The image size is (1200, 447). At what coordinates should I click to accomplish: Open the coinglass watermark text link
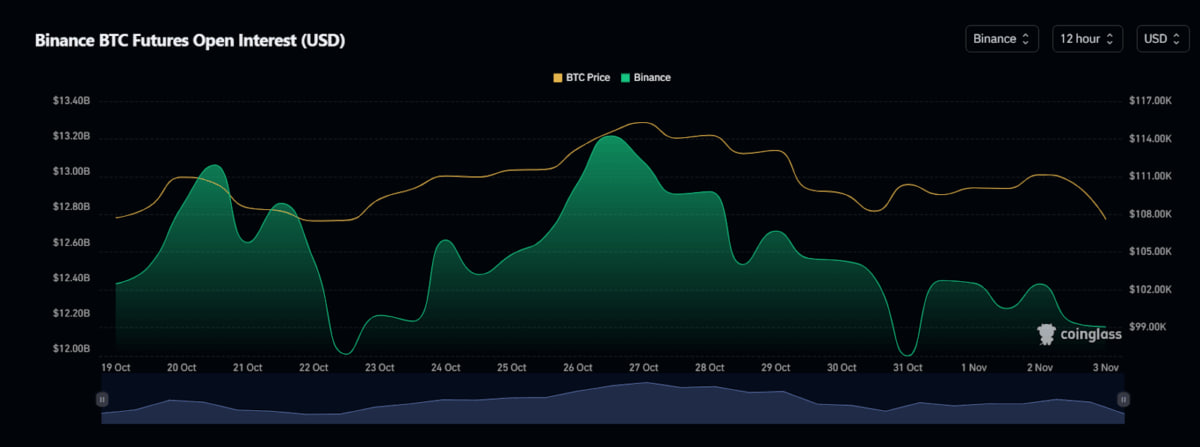pyautogui.click(x=1090, y=335)
